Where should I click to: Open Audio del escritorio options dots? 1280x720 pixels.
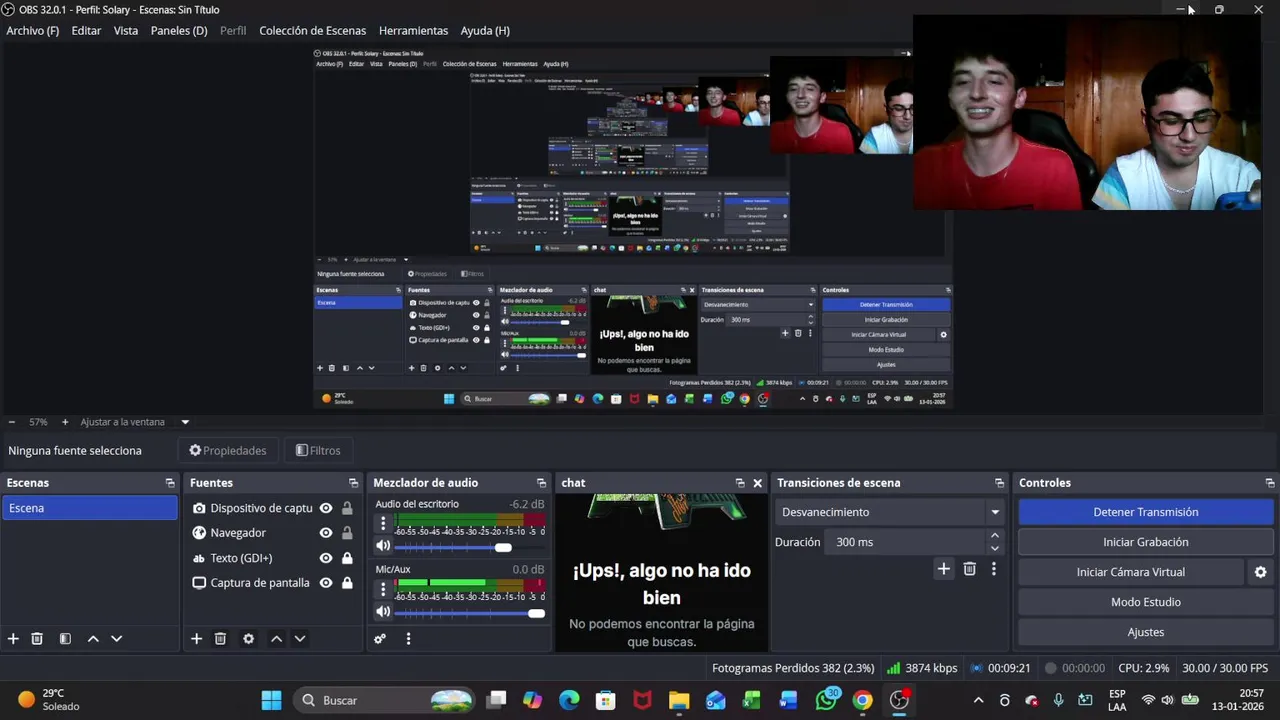click(x=383, y=523)
